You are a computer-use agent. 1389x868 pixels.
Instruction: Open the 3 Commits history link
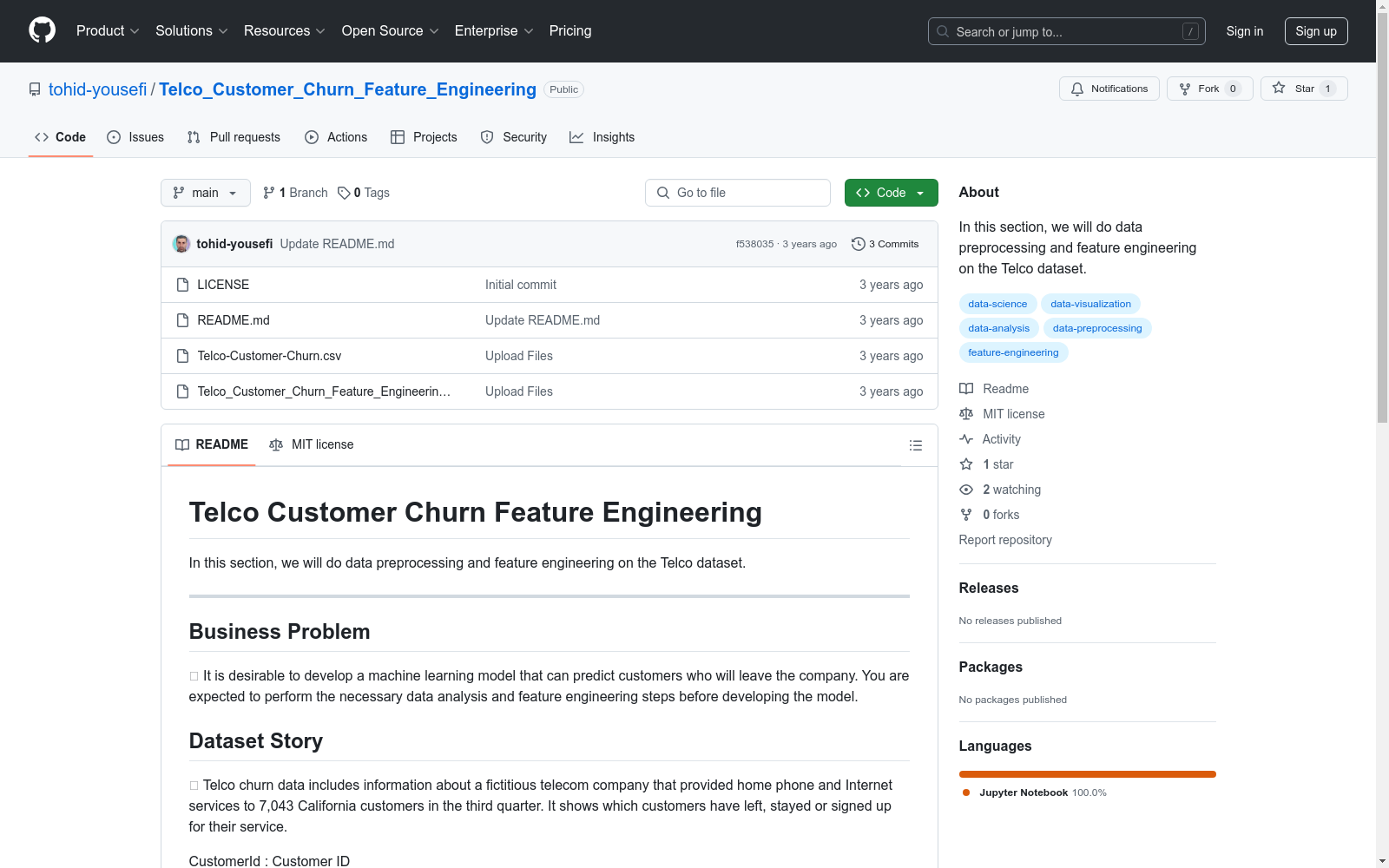tap(885, 244)
